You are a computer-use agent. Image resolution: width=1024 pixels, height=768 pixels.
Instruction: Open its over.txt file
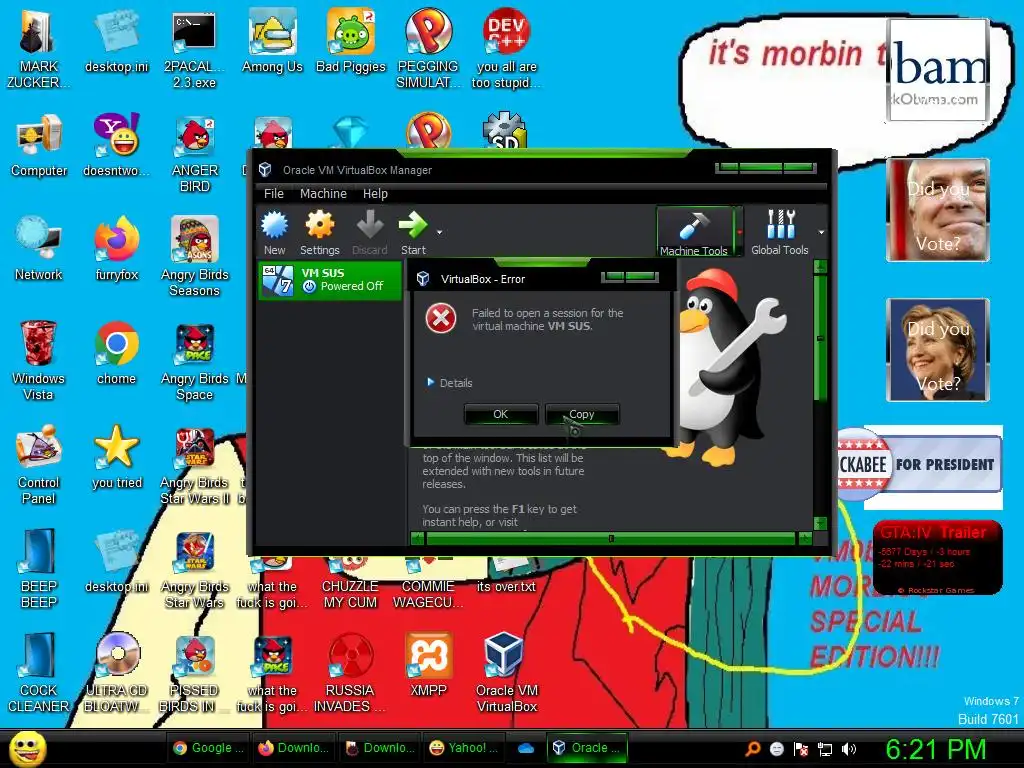click(x=506, y=573)
